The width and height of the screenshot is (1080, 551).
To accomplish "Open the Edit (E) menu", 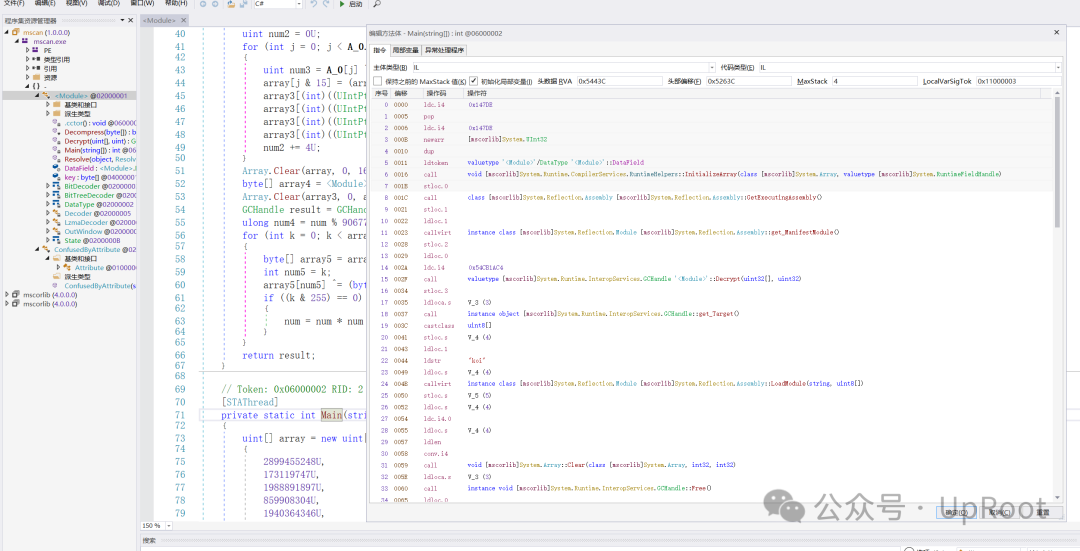I will point(45,3).
